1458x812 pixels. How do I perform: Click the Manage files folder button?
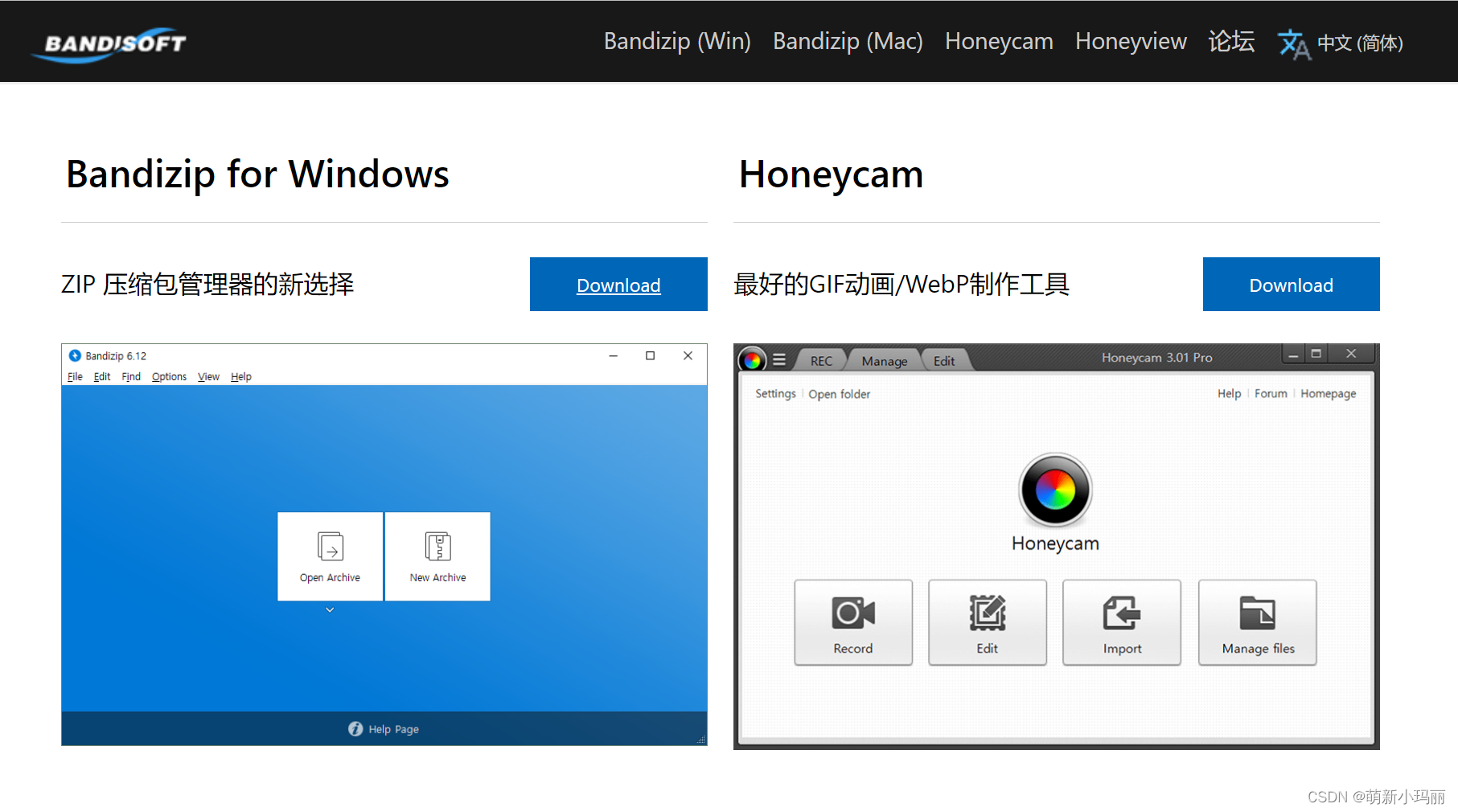coord(1258,622)
